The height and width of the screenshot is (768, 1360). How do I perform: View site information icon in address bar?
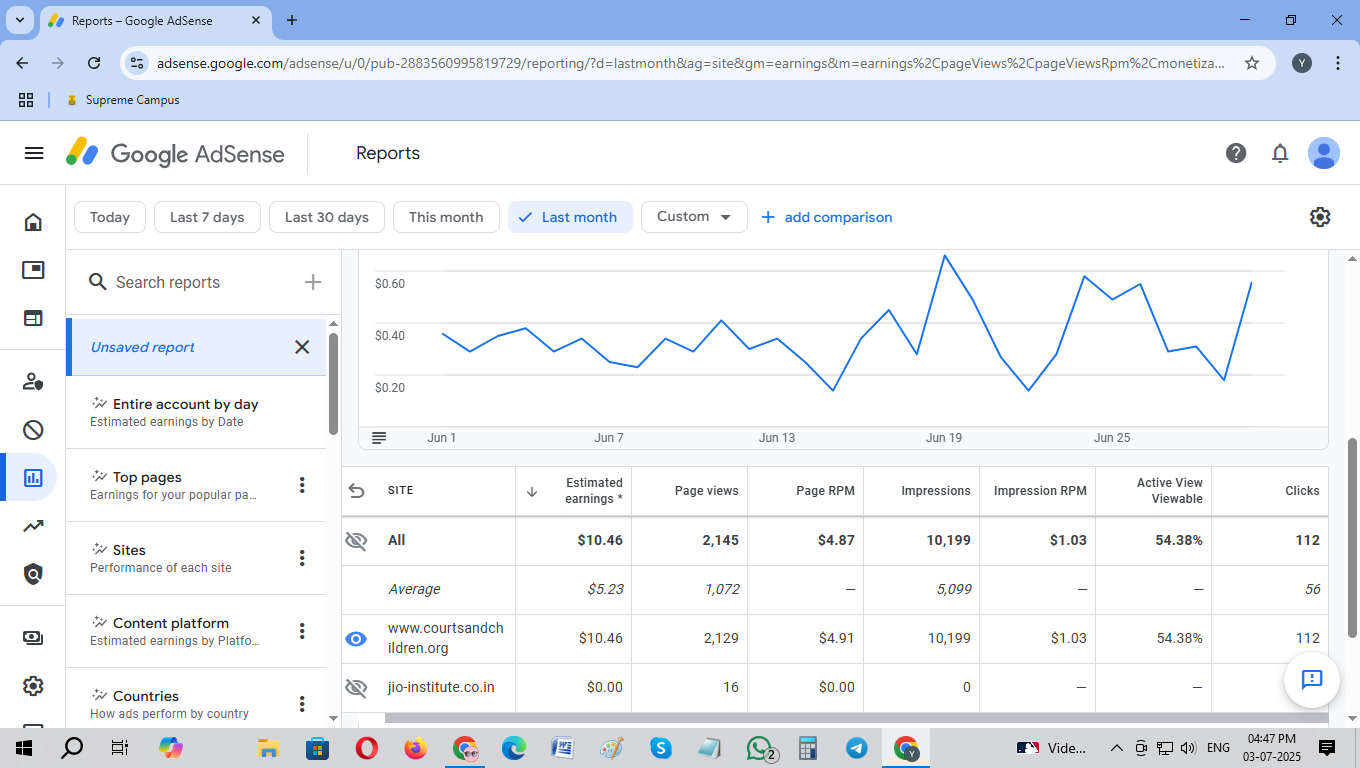(x=136, y=63)
